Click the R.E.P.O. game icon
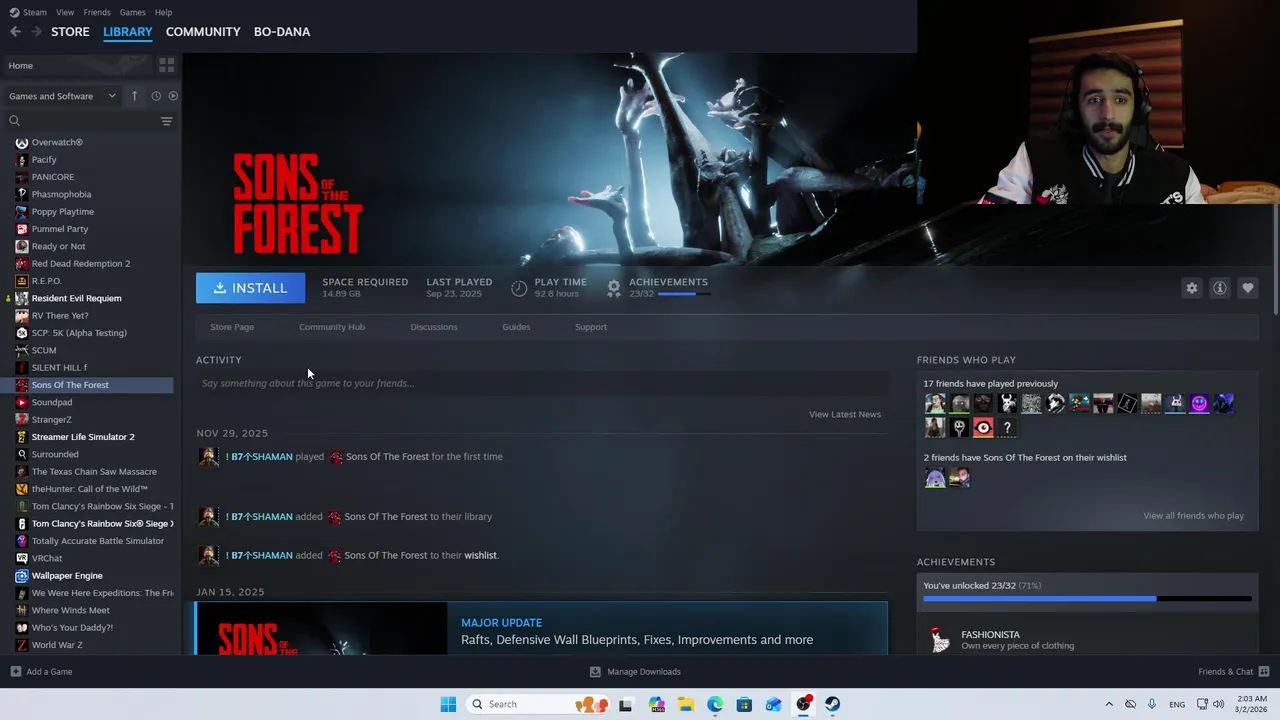The image size is (1280, 720). click(22, 281)
